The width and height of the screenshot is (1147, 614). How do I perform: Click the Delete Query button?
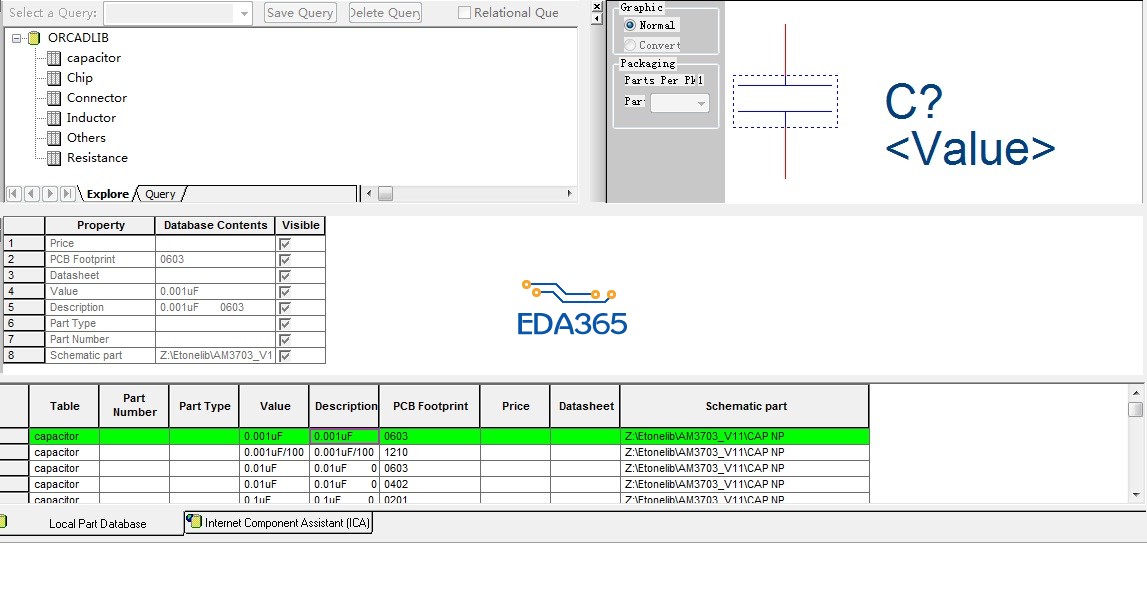tap(385, 13)
